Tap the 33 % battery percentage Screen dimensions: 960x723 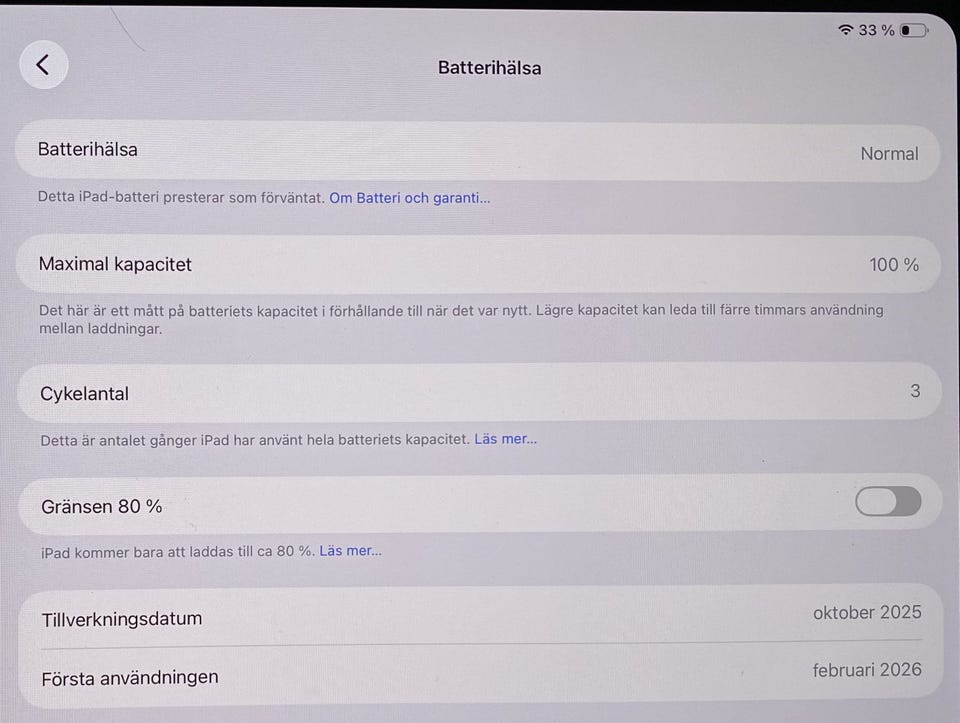point(876,30)
